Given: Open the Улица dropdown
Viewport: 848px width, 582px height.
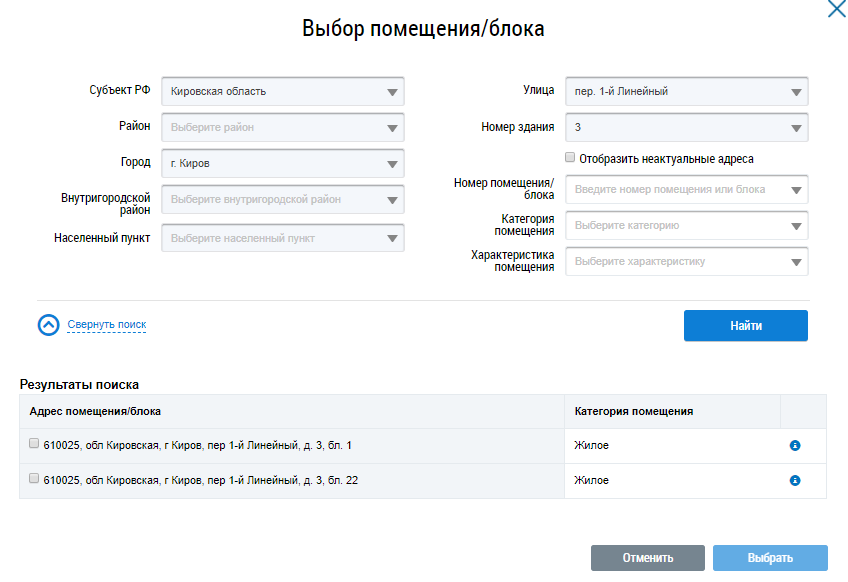Looking at the screenshot, I should pyautogui.click(x=687, y=91).
